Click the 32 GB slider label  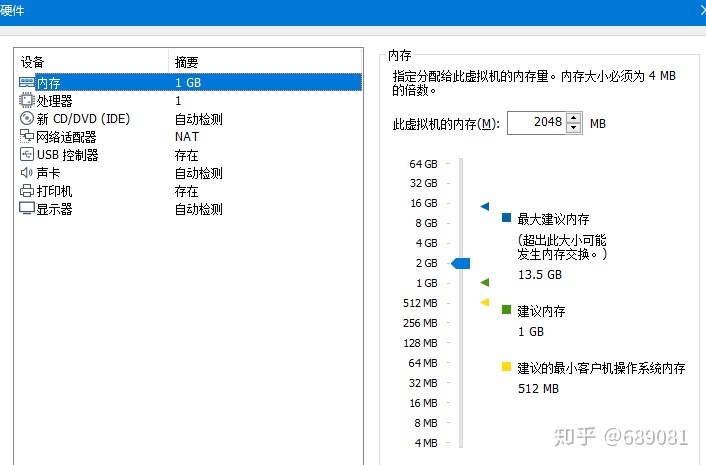pyautogui.click(x=423, y=183)
